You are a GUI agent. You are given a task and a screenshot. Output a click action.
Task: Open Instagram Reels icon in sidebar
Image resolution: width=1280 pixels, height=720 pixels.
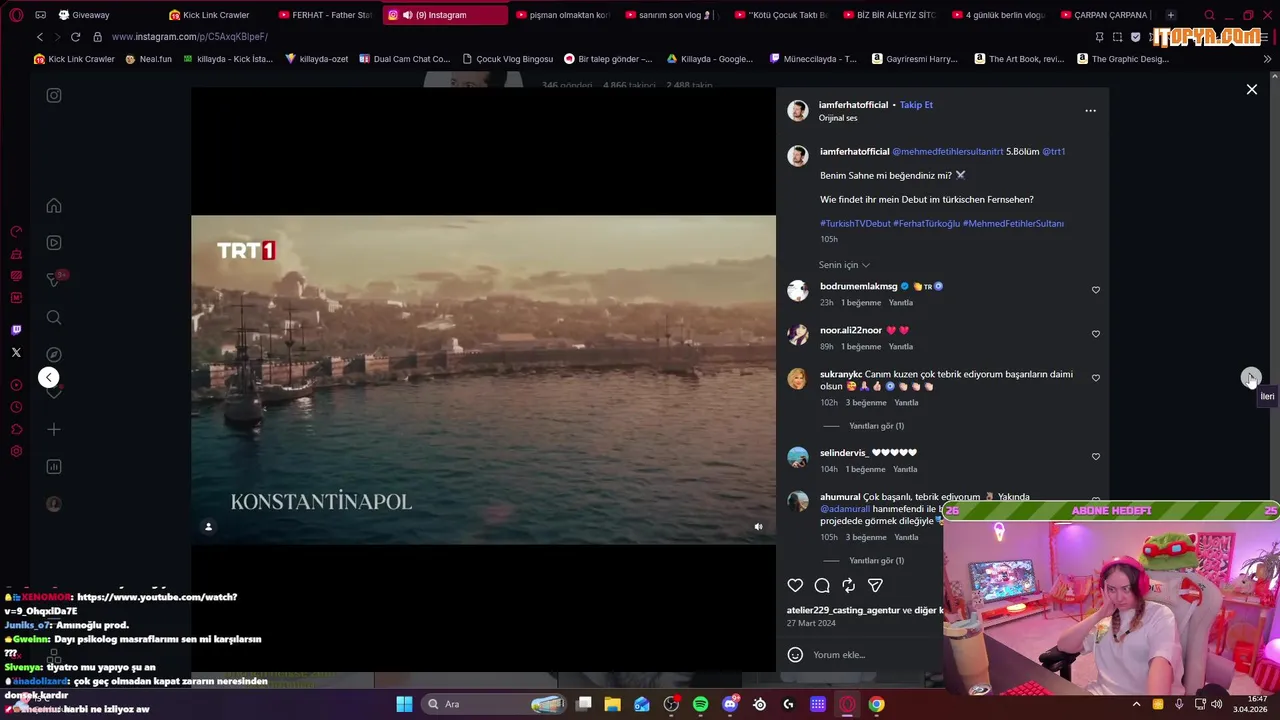pyautogui.click(x=54, y=242)
